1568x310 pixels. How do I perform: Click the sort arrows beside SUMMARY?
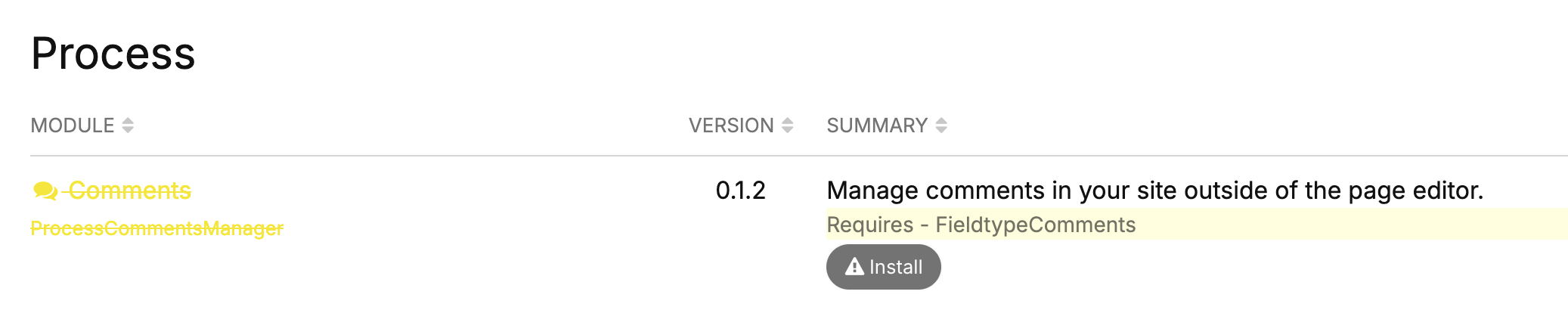[x=941, y=126]
